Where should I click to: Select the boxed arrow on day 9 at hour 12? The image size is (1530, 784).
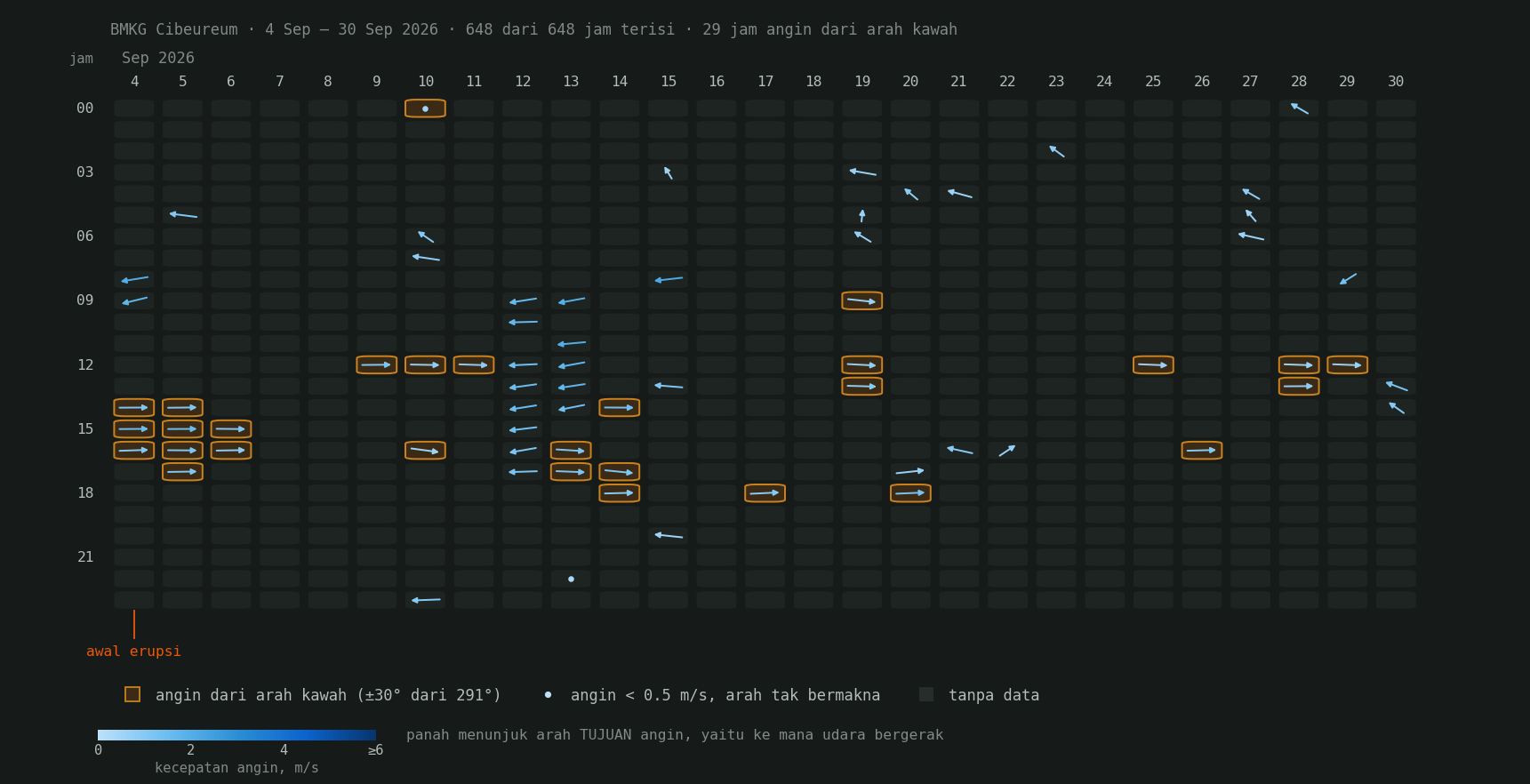[x=377, y=364]
